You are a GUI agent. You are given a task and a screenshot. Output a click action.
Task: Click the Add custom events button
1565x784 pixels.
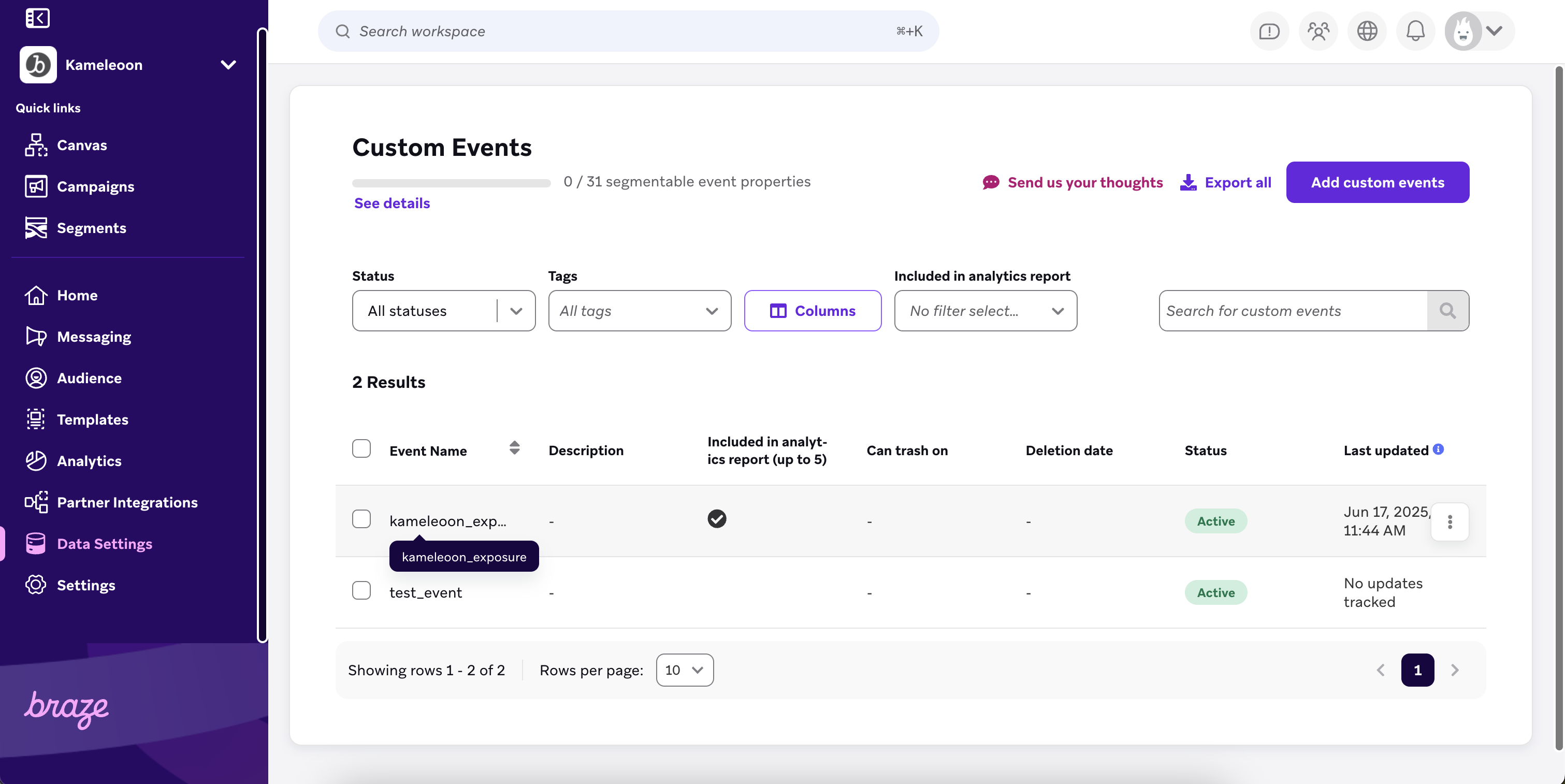1378,182
